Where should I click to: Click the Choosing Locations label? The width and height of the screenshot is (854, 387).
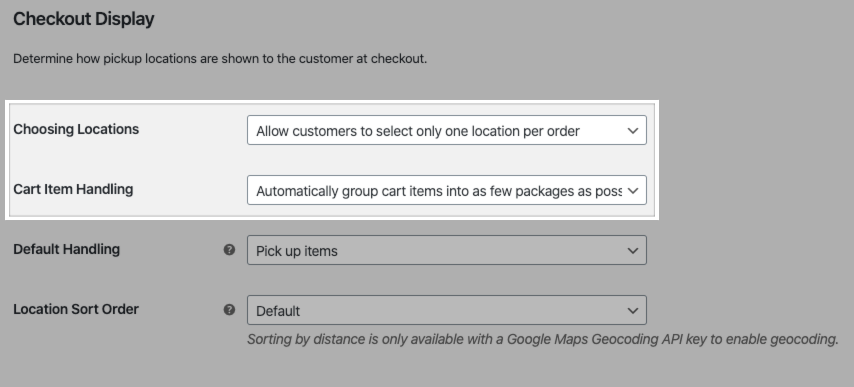click(76, 129)
